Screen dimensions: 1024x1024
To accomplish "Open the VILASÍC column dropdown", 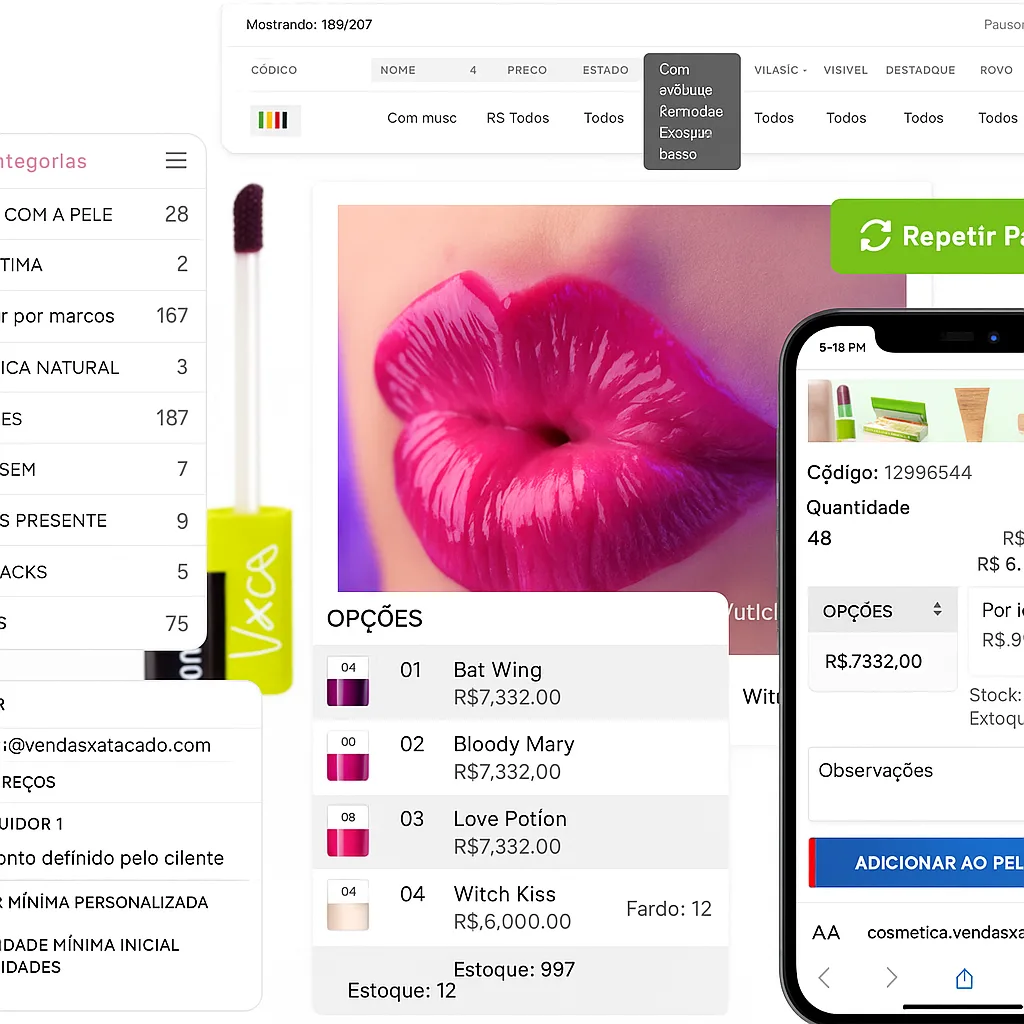I will pos(779,70).
